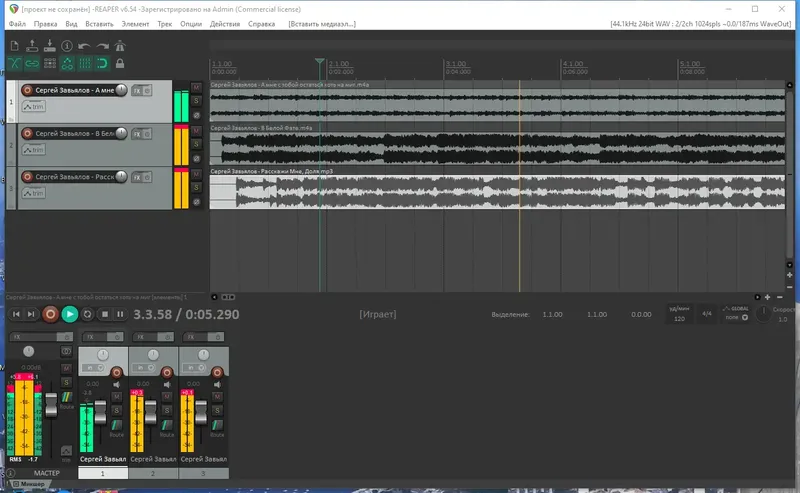Click the 4/4 time signature field
The height and width of the screenshot is (493, 800).
[x=707, y=313]
